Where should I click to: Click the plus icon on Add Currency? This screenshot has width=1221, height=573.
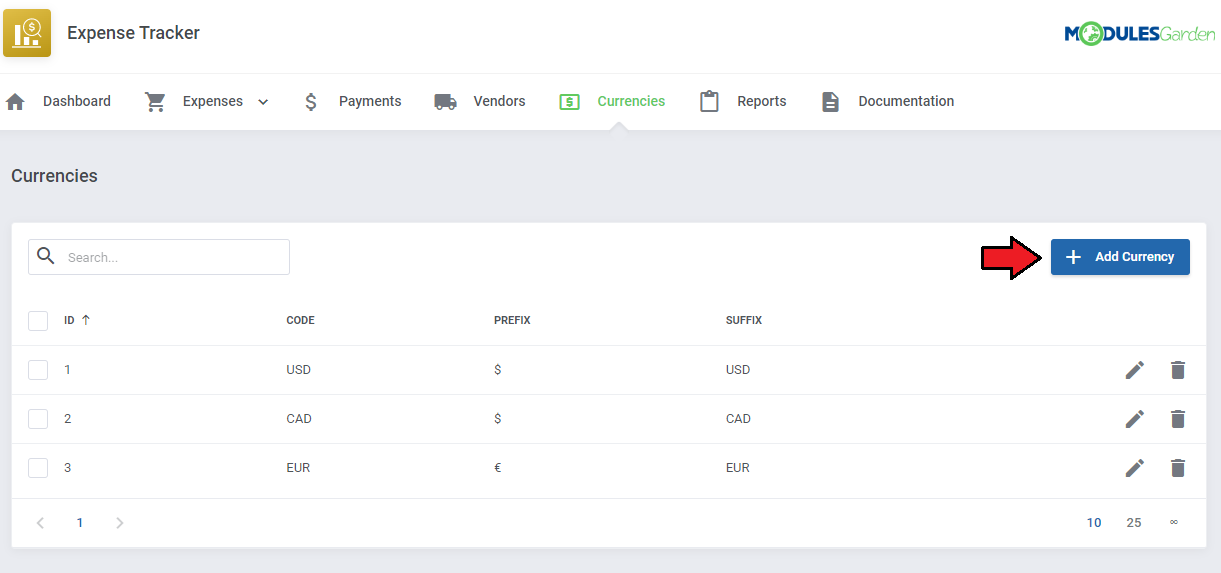click(1073, 257)
